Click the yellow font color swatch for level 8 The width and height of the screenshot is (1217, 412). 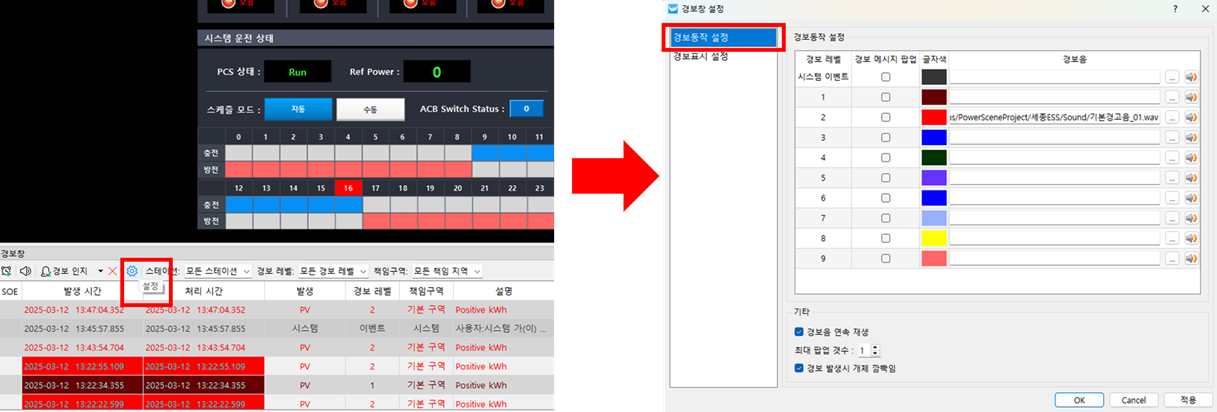coord(933,238)
